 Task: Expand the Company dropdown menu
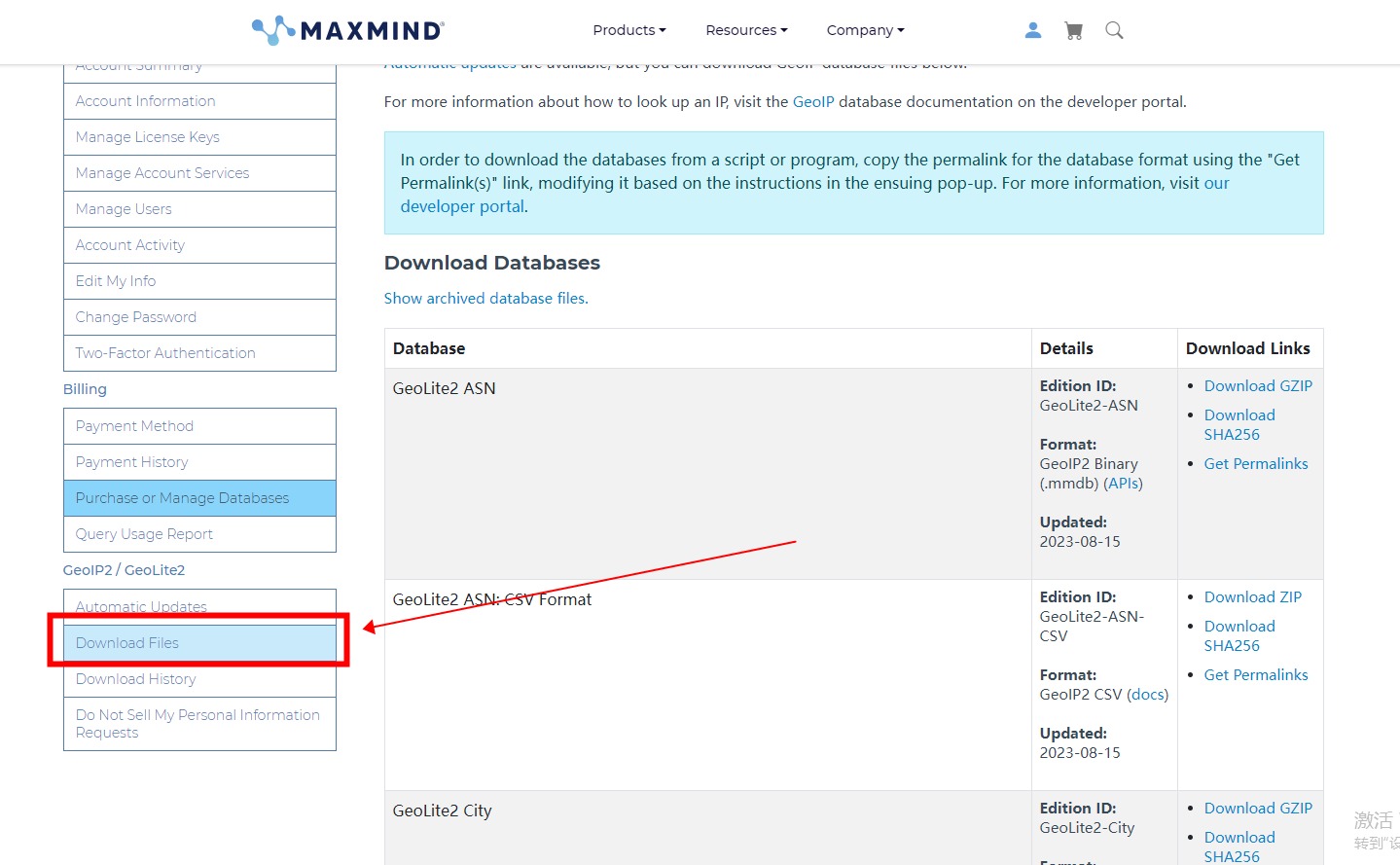pyautogui.click(x=865, y=30)
